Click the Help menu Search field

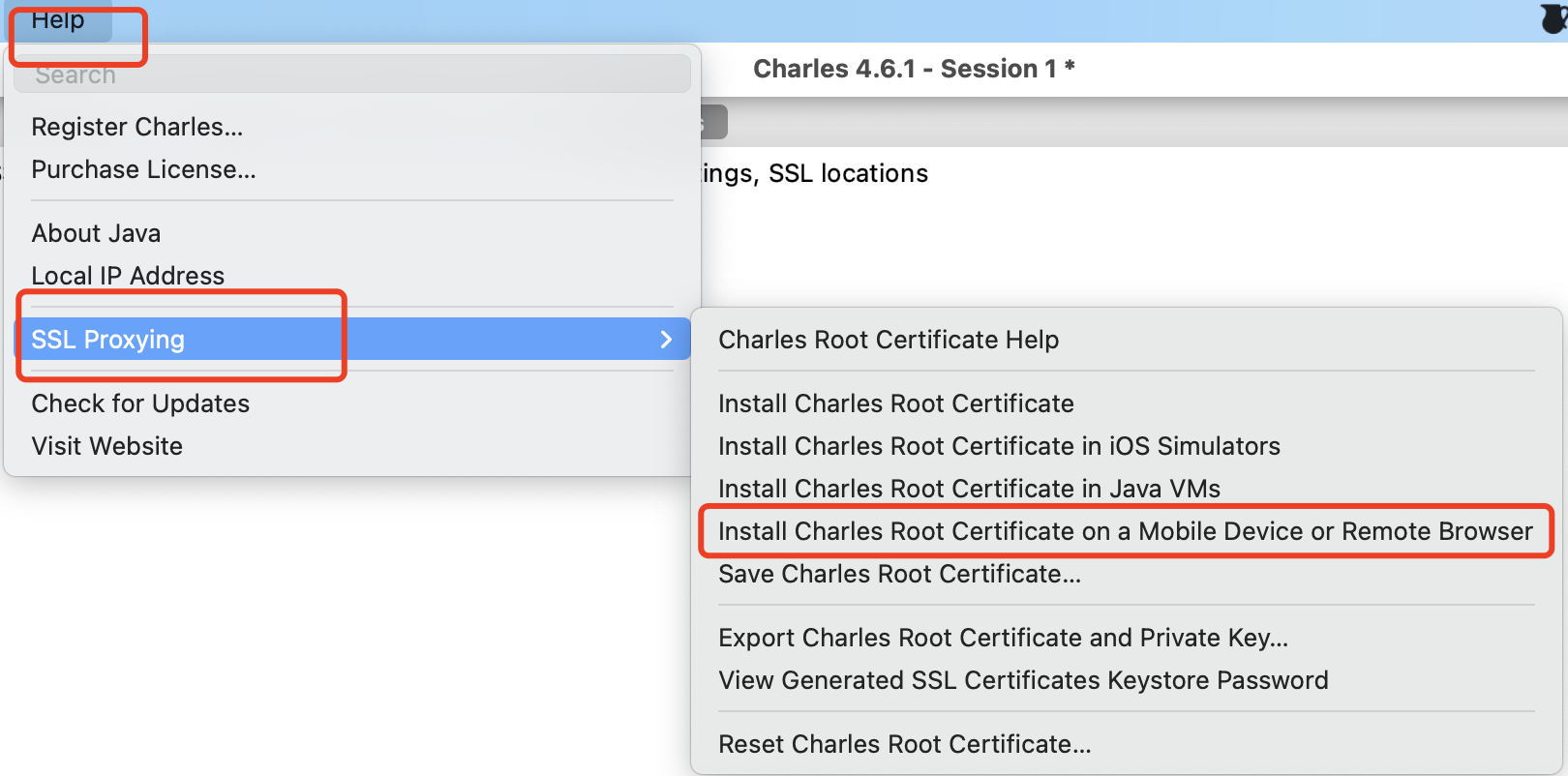tap(353, 75)
